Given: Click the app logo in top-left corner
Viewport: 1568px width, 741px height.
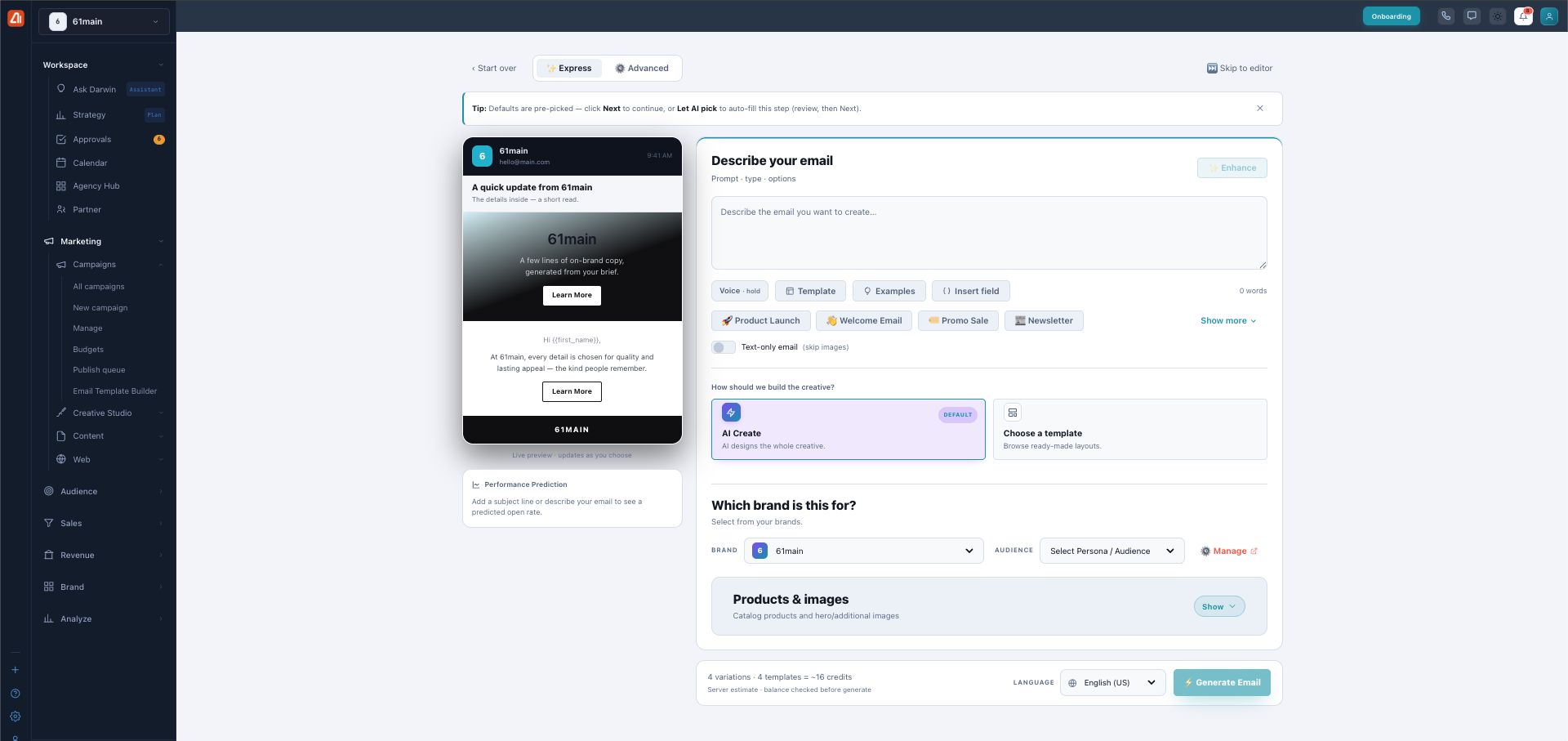Looking at the screenshot, I should pyautogui.click(x=16, y=18).
